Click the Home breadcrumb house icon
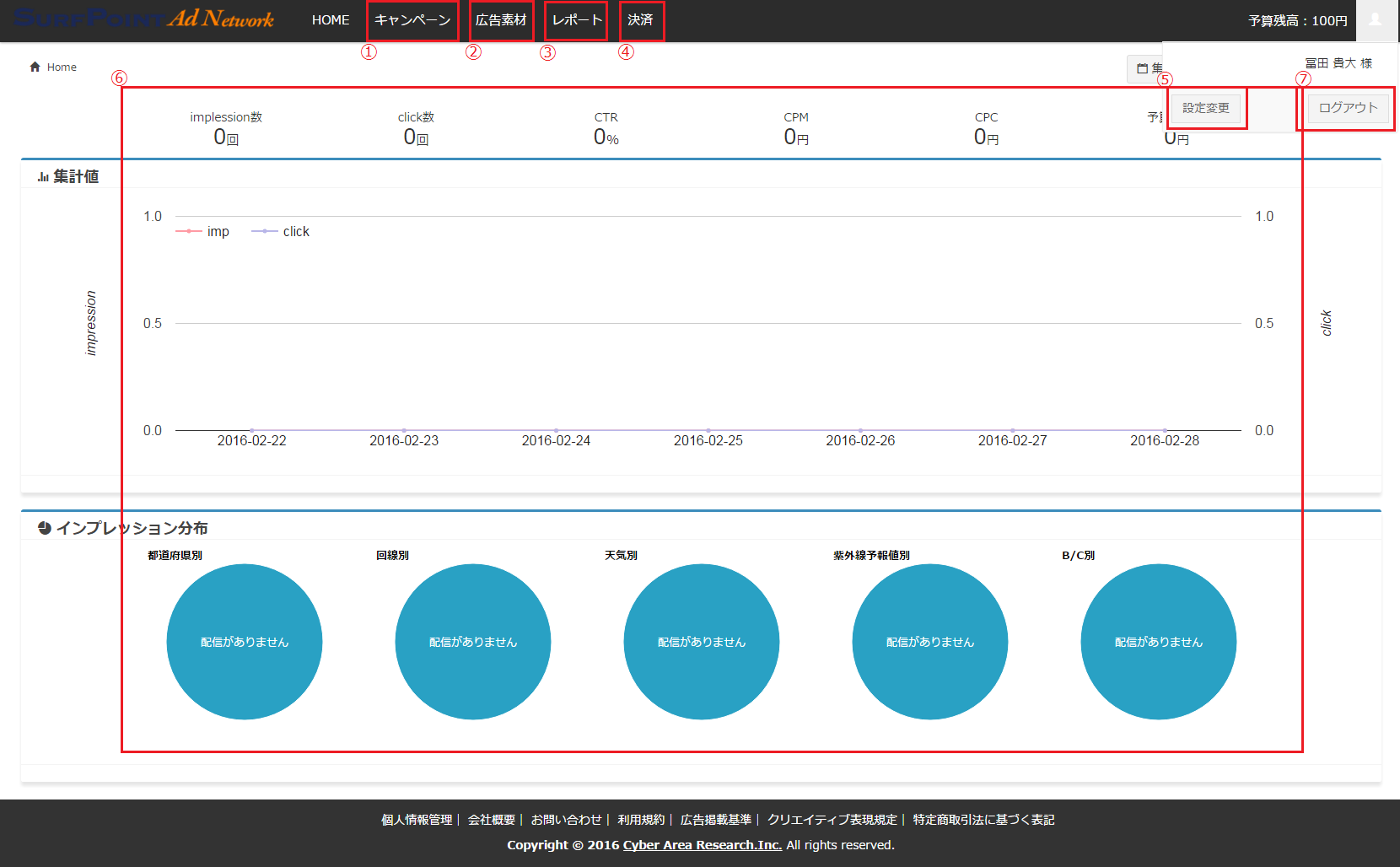The image size is (1400, 867). coord(35,67)
